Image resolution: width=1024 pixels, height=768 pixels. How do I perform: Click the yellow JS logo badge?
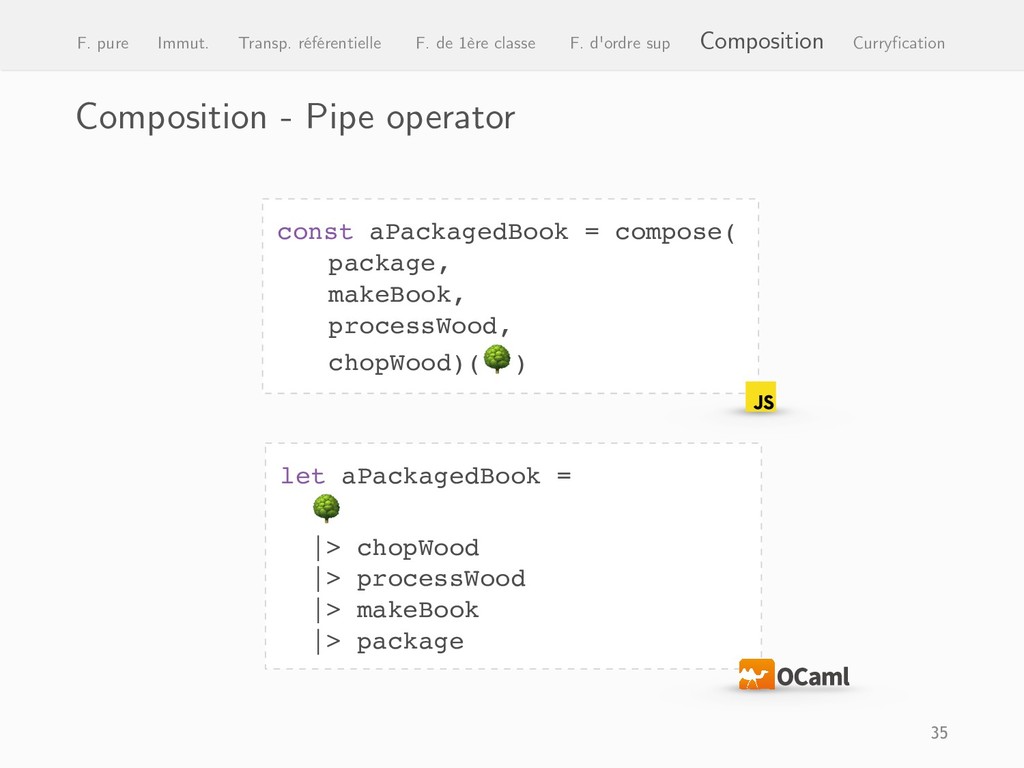pyautogui.click(x=761, y=398)
